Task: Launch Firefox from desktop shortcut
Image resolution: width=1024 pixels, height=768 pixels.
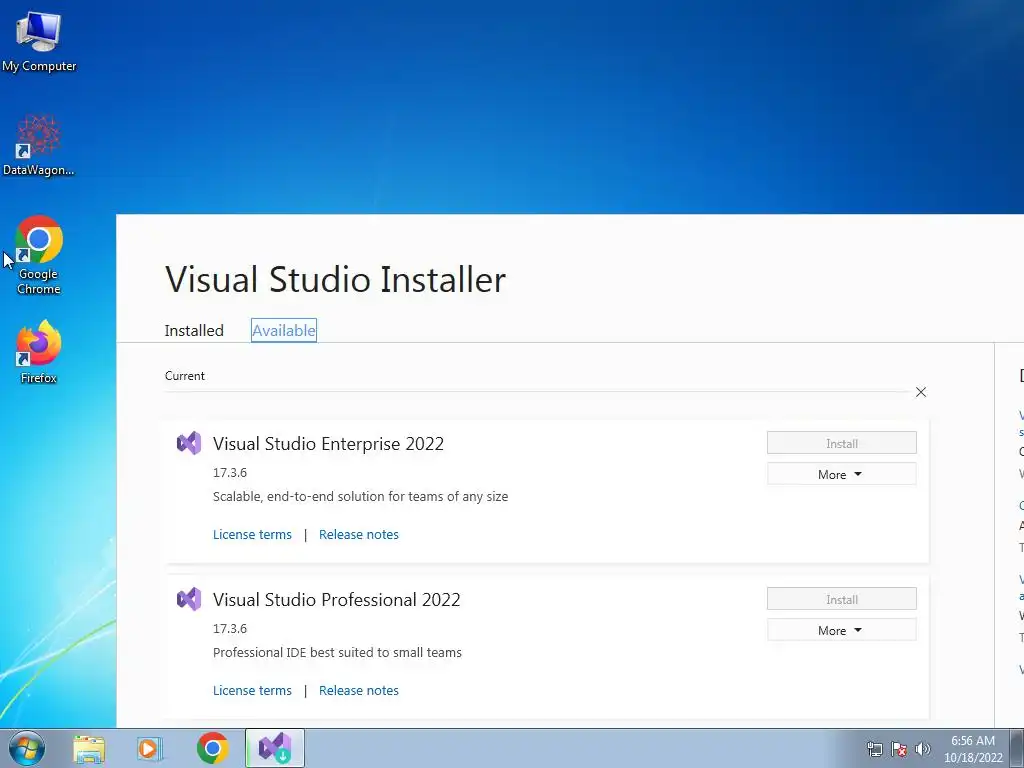Action: (x=39, y=351)
